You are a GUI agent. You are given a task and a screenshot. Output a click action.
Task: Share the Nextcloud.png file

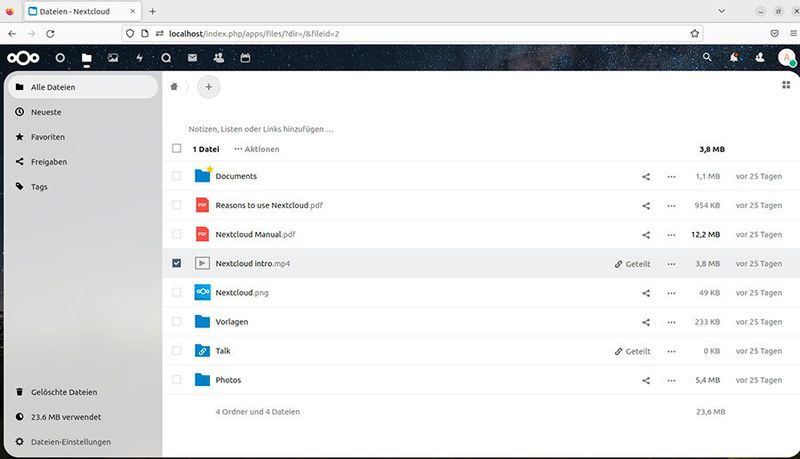646,293
